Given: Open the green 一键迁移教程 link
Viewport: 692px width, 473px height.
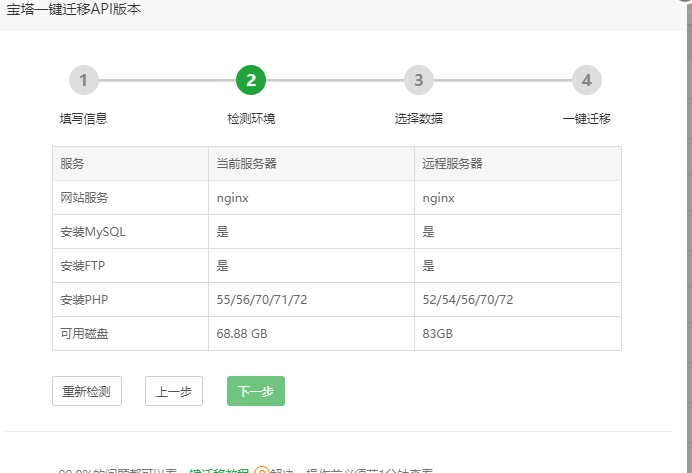Looking at the screenshot, I should (219, 470).
